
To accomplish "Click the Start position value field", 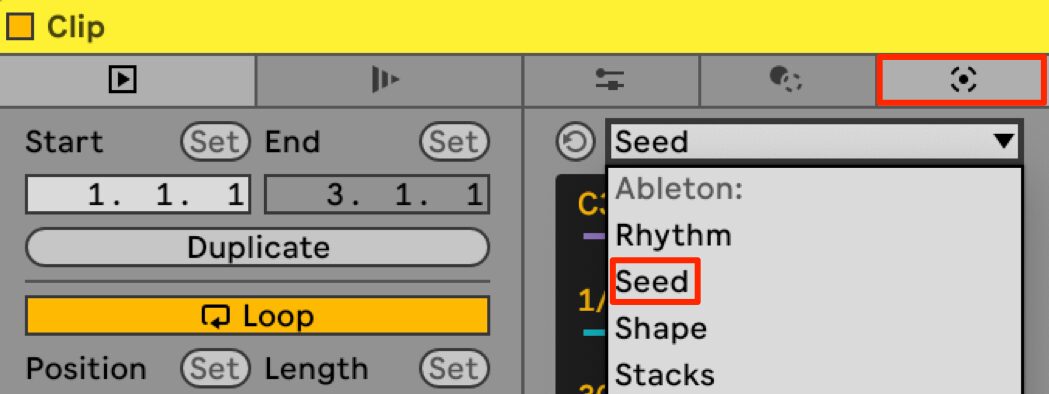I will coord(138,195).
